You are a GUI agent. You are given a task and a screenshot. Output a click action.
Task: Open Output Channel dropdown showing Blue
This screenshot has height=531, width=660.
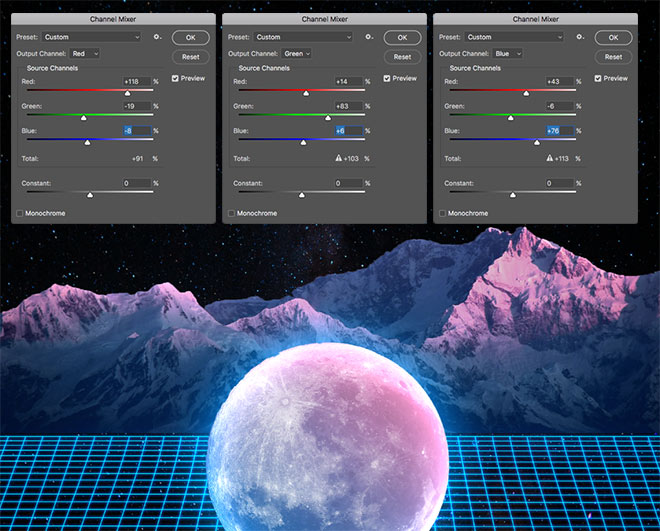(x=508, y=53)
